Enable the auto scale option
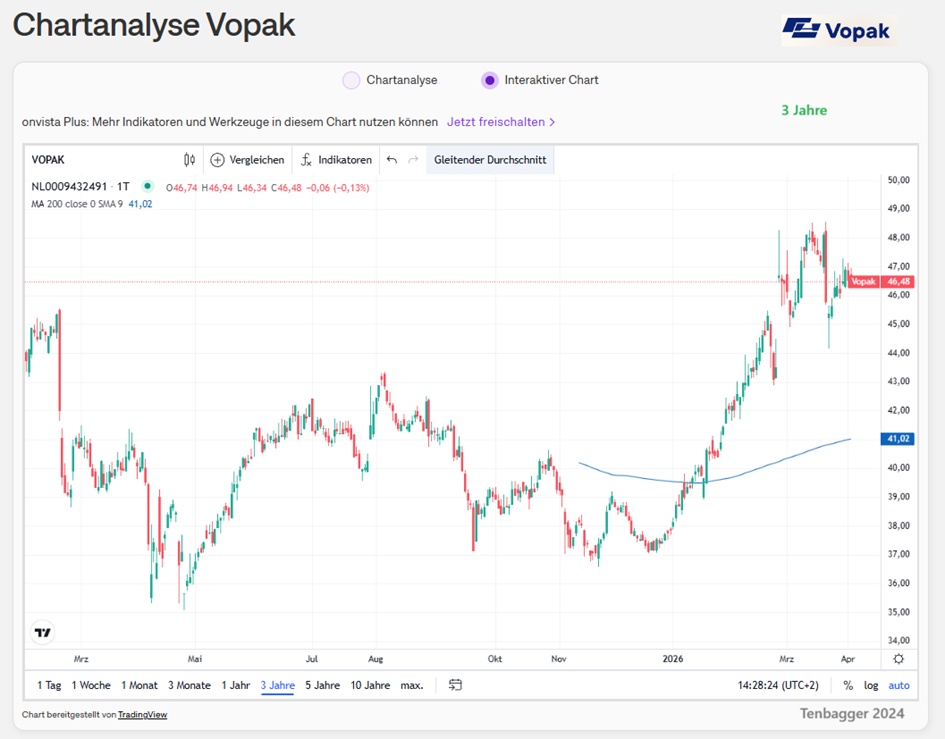Viewport: 945px width, 739px height. pos(899,685)
